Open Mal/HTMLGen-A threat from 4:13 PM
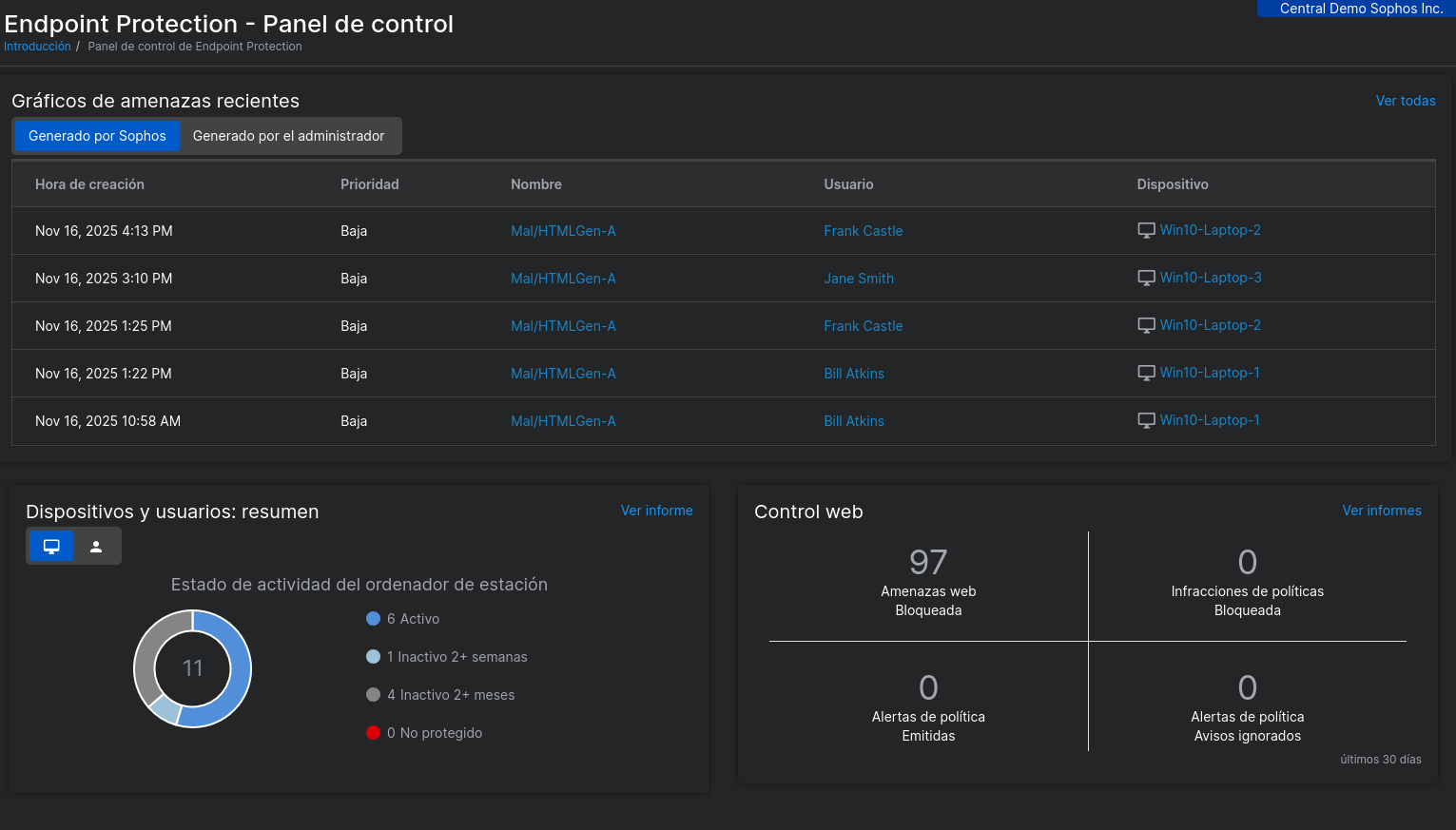Viewport: 1456px width, 830px height. coord(563,231)
